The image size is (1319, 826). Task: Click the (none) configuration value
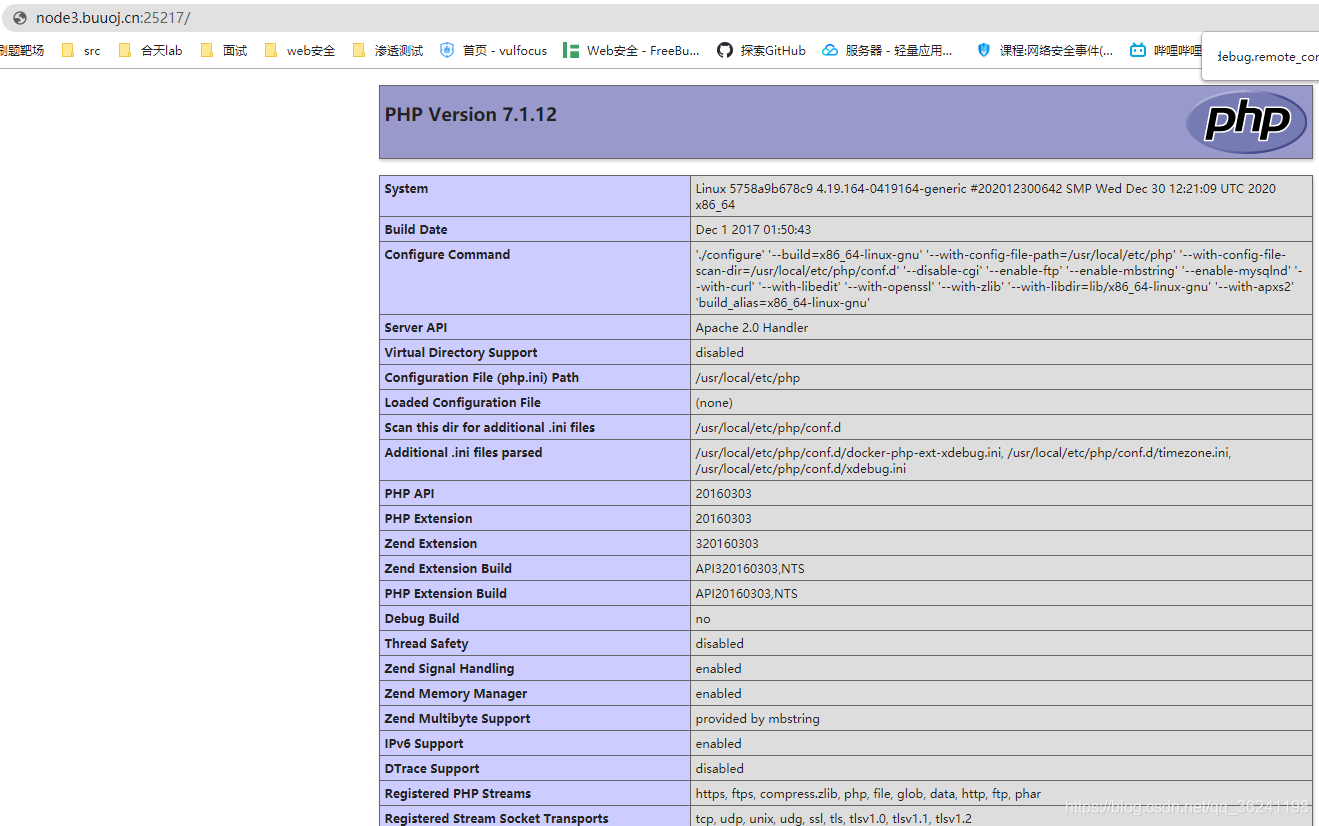pos(714,403)
